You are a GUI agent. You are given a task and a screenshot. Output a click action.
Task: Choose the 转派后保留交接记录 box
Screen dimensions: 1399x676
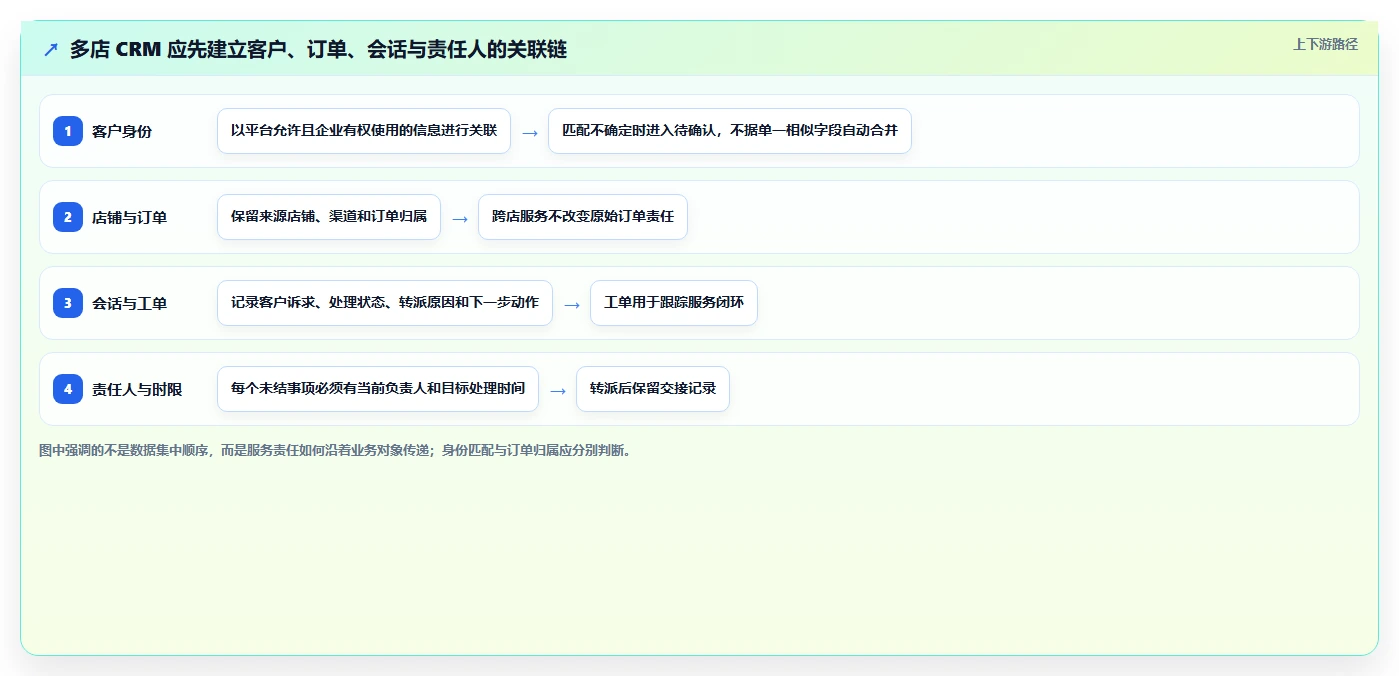pos(653,389)
